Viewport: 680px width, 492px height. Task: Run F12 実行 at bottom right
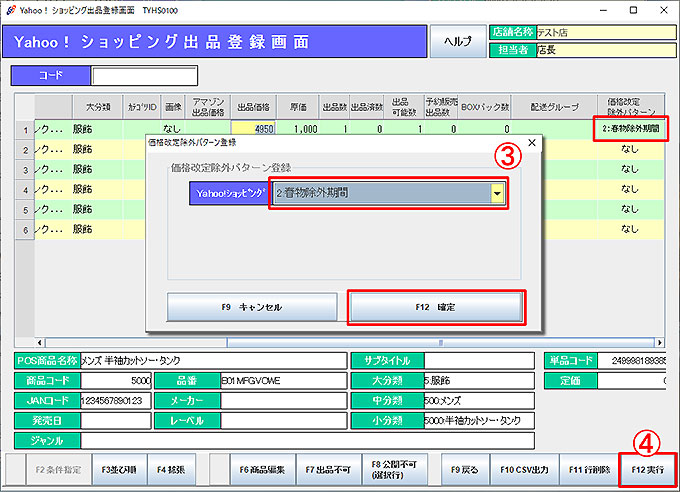[647, 468]
